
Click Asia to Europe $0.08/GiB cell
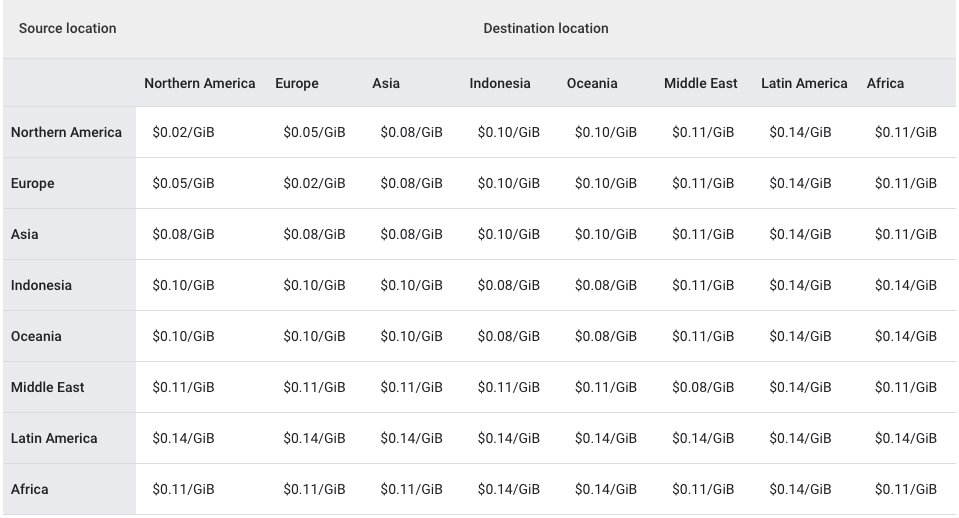[x=314, y=234]
